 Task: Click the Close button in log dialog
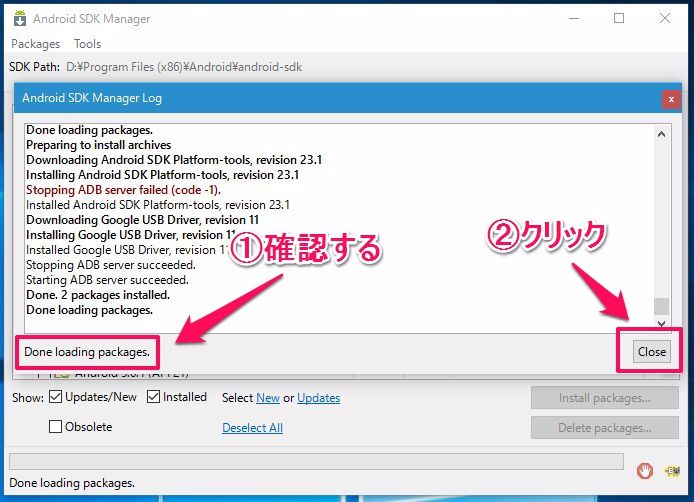[652, 351]
